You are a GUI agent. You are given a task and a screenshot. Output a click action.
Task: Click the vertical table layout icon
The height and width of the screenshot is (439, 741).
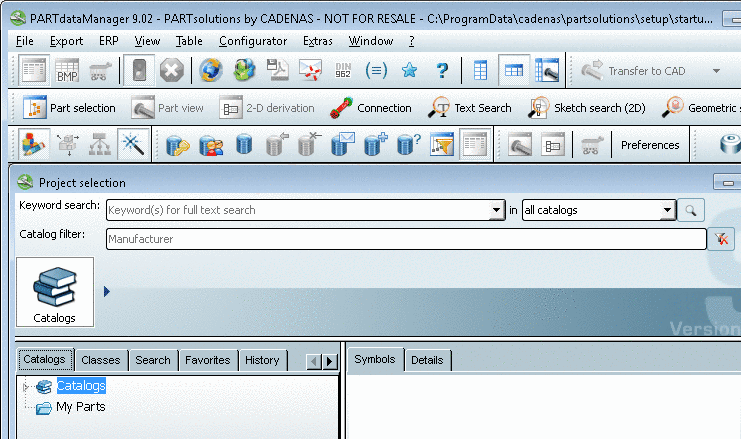[x=481, y=71]
